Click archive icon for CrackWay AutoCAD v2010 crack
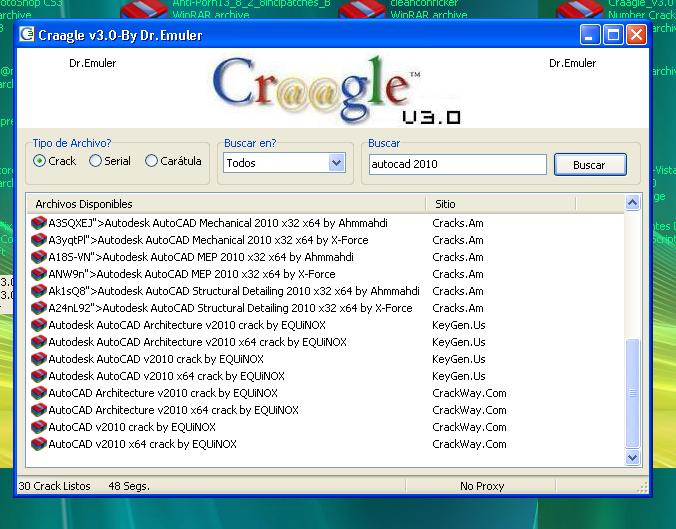The width and height of the screenshot is (676, 529). 38,427
